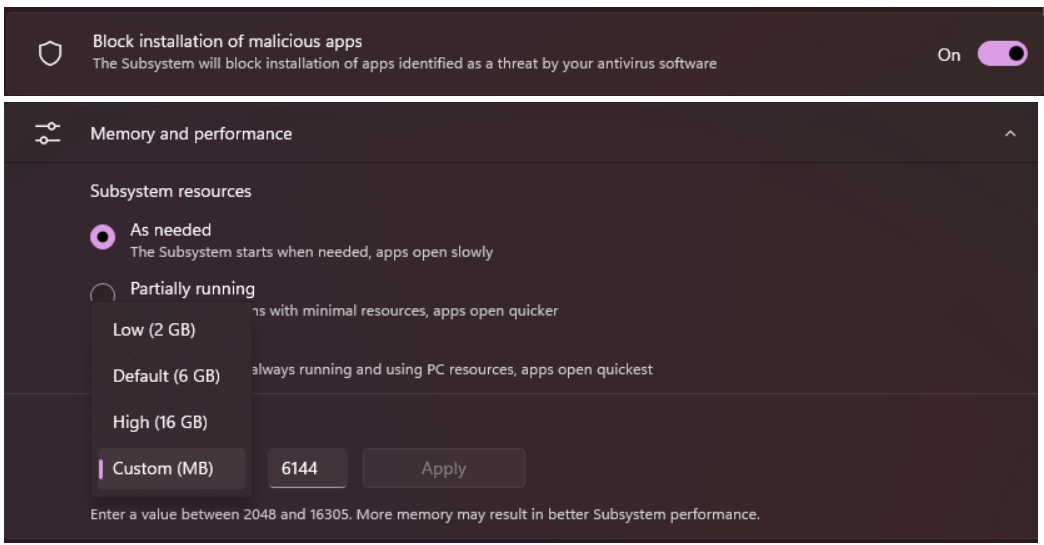Click the Memory and performance sliders icon

47,133
